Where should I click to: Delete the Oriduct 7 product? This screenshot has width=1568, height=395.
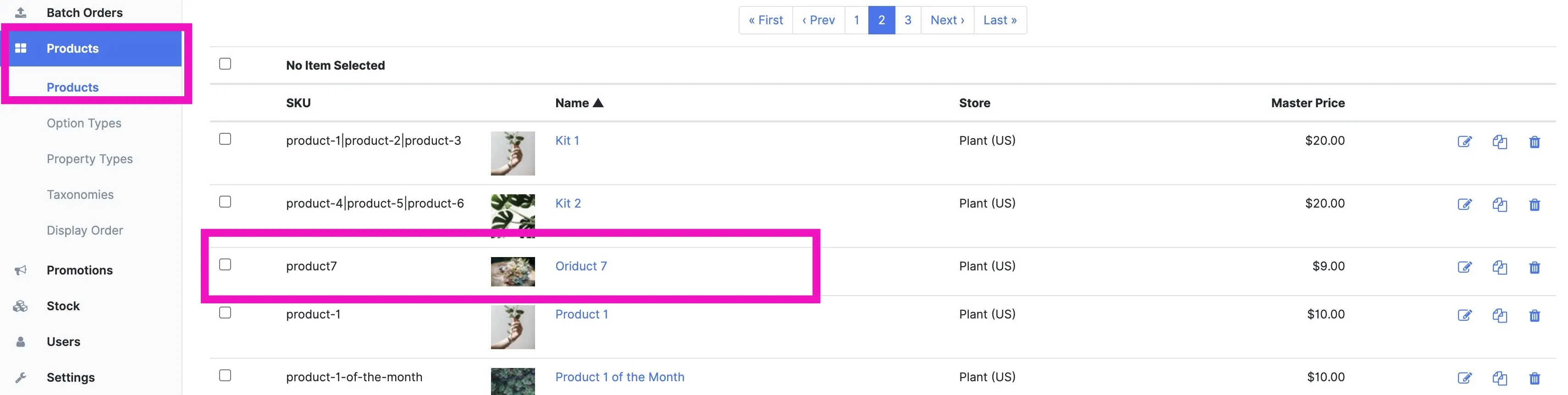1535,267
